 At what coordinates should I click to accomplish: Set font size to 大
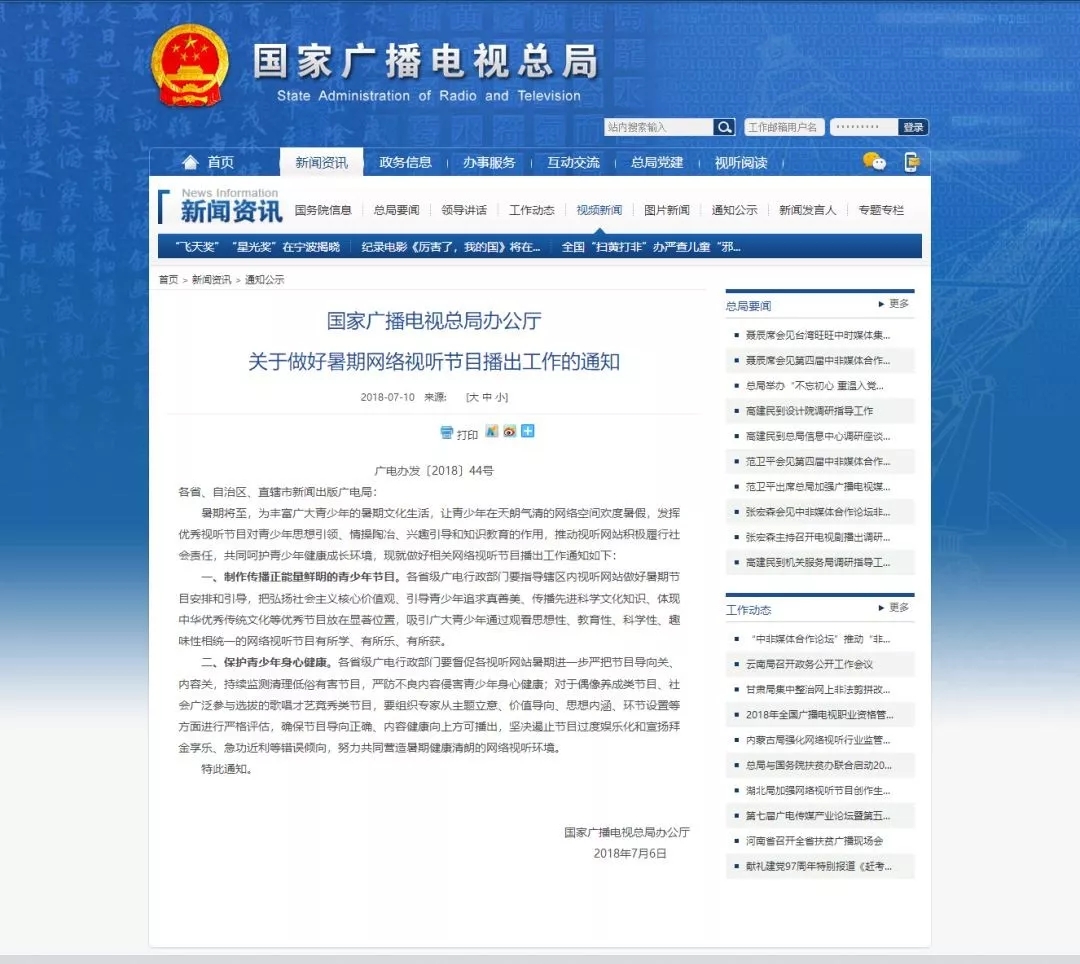point(474,397)
